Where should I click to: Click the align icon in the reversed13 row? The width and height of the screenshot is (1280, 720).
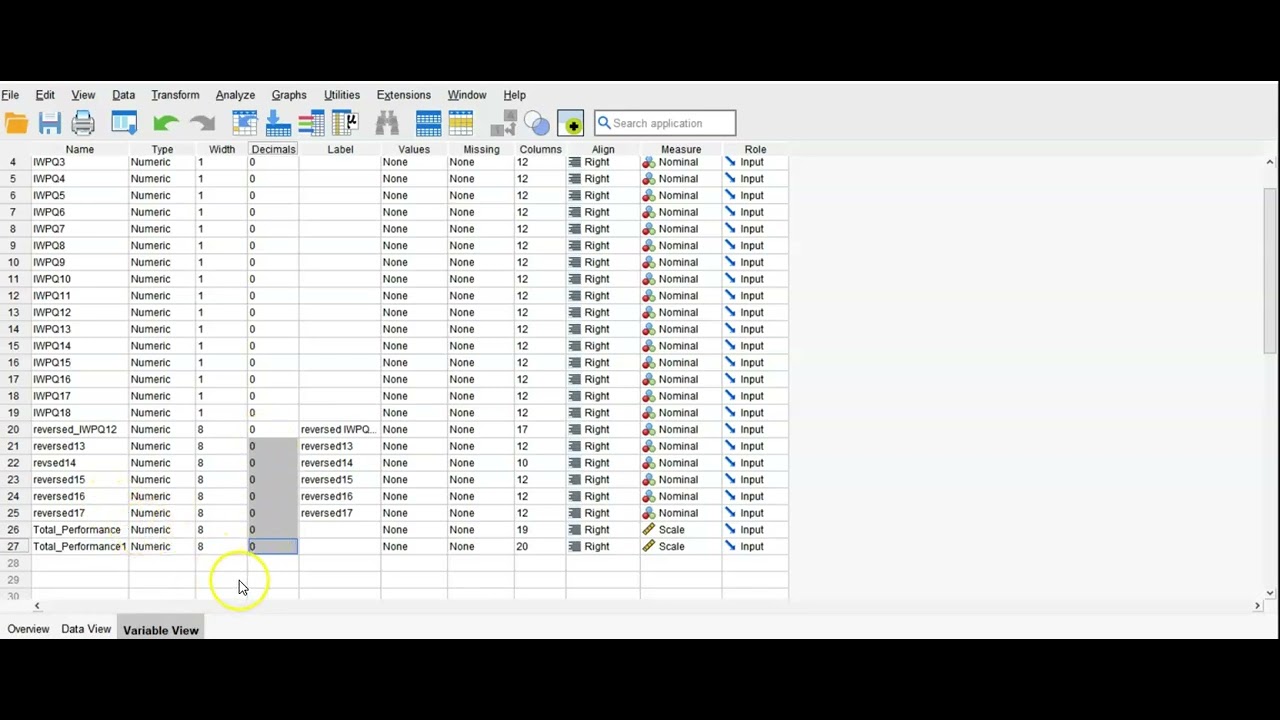(574, 446)
